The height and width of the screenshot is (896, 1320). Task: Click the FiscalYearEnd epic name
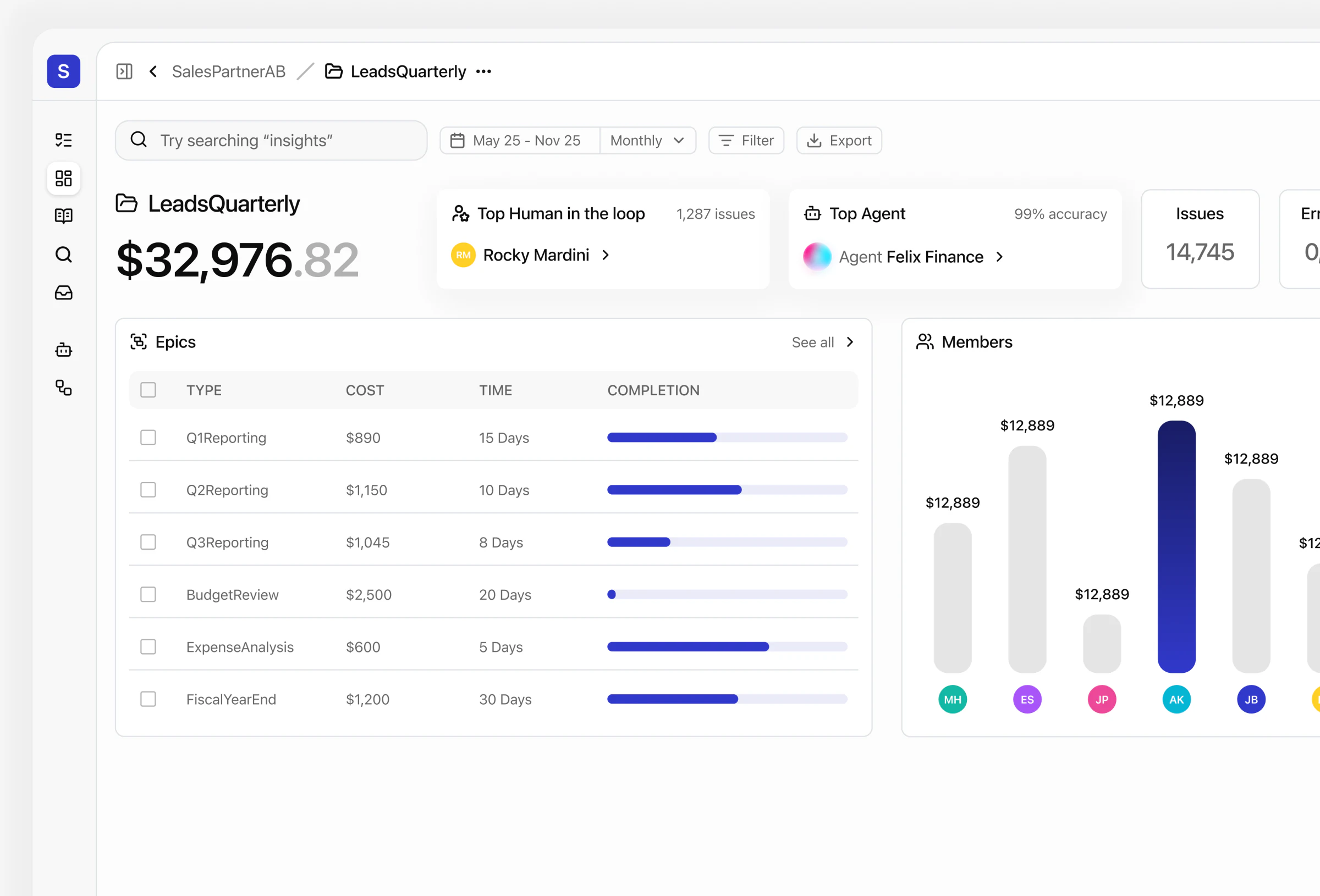tap(231, 699)
